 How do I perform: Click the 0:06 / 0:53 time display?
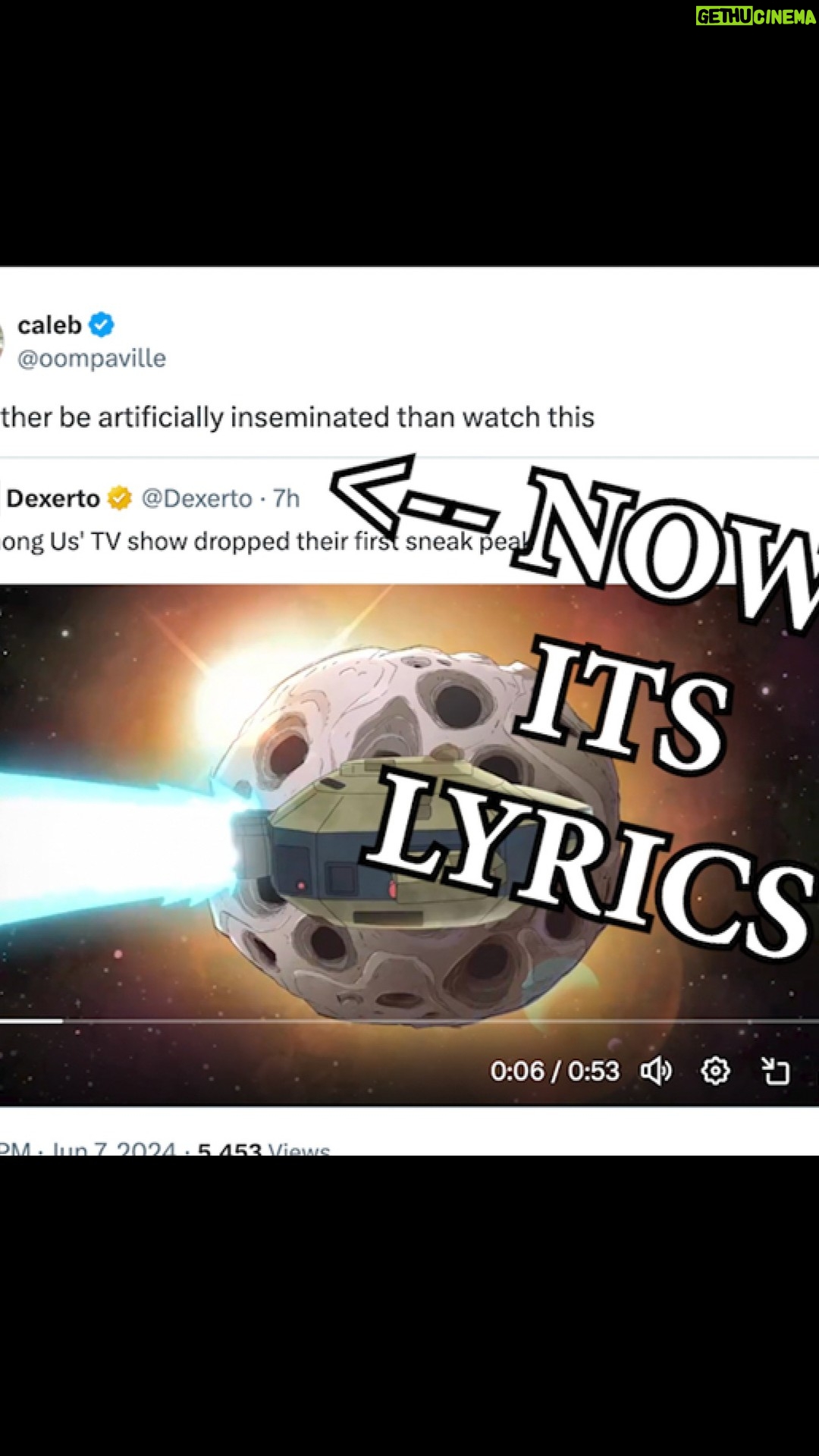[x=554, y=1071]
